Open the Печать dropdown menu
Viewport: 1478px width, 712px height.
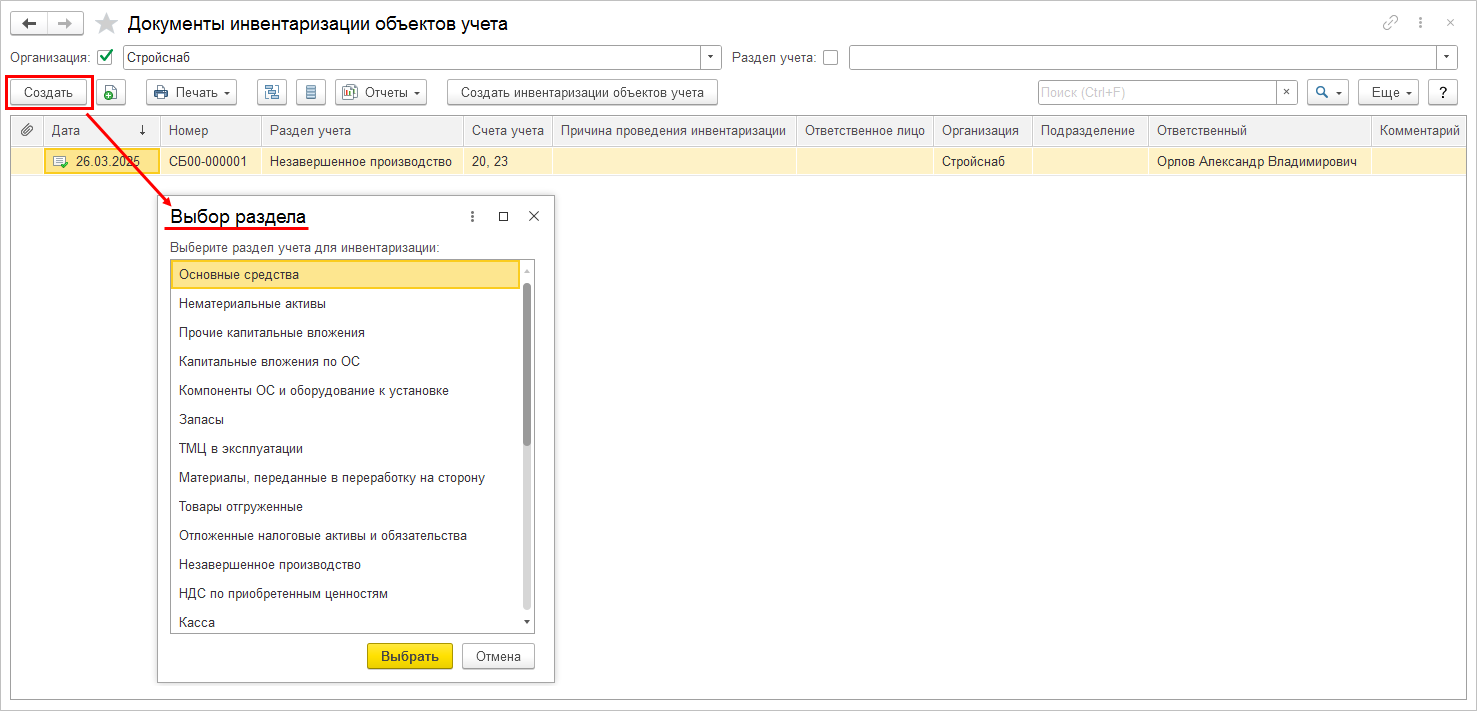pos(191,92)
